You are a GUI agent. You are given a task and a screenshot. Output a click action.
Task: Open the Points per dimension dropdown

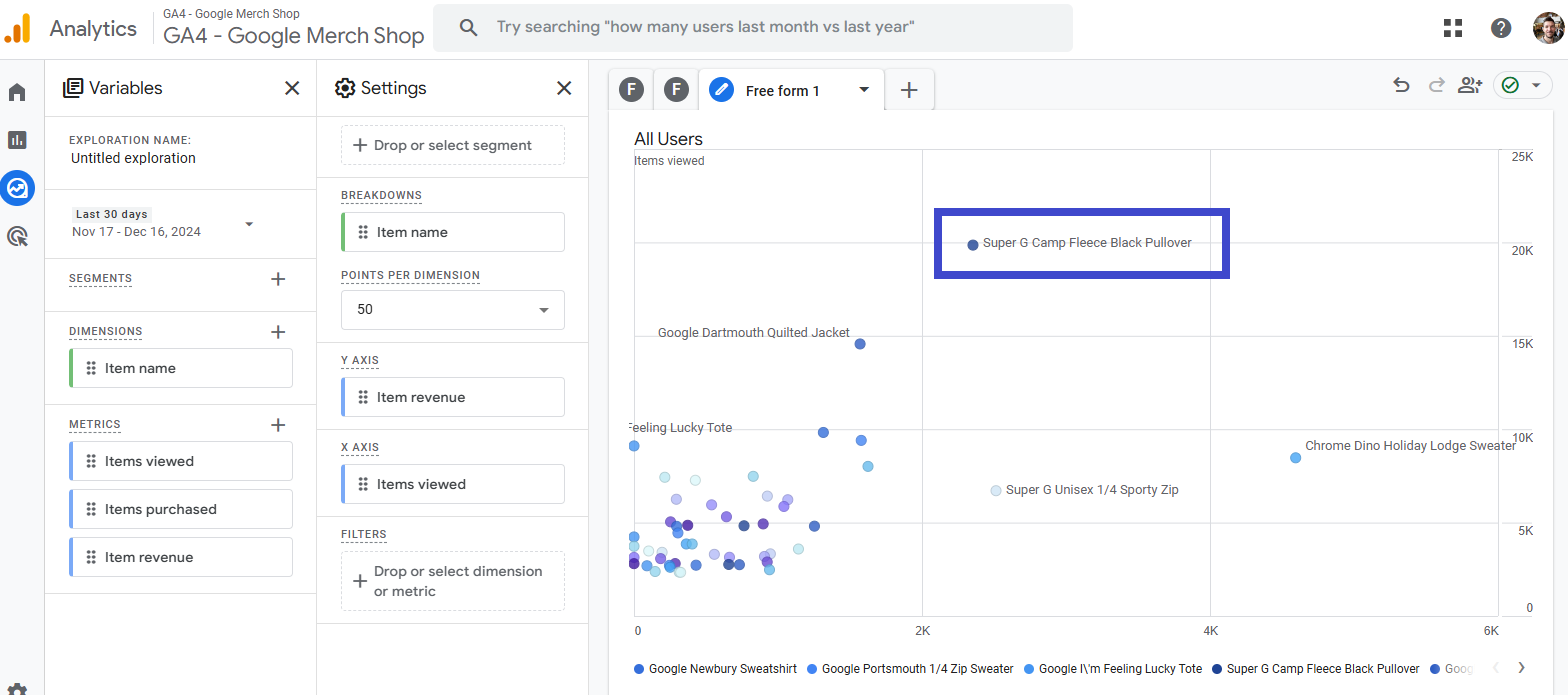(x=453, y=310)
